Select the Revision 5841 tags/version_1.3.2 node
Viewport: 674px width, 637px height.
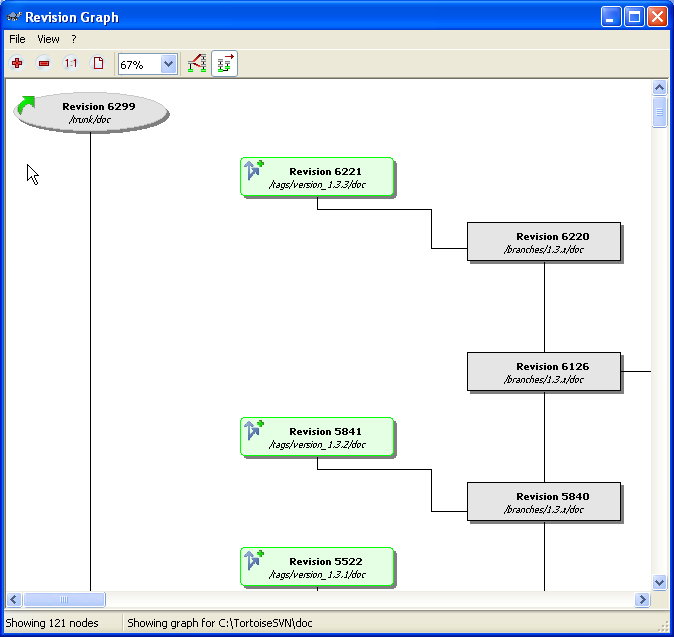click(x=317, y=437)
